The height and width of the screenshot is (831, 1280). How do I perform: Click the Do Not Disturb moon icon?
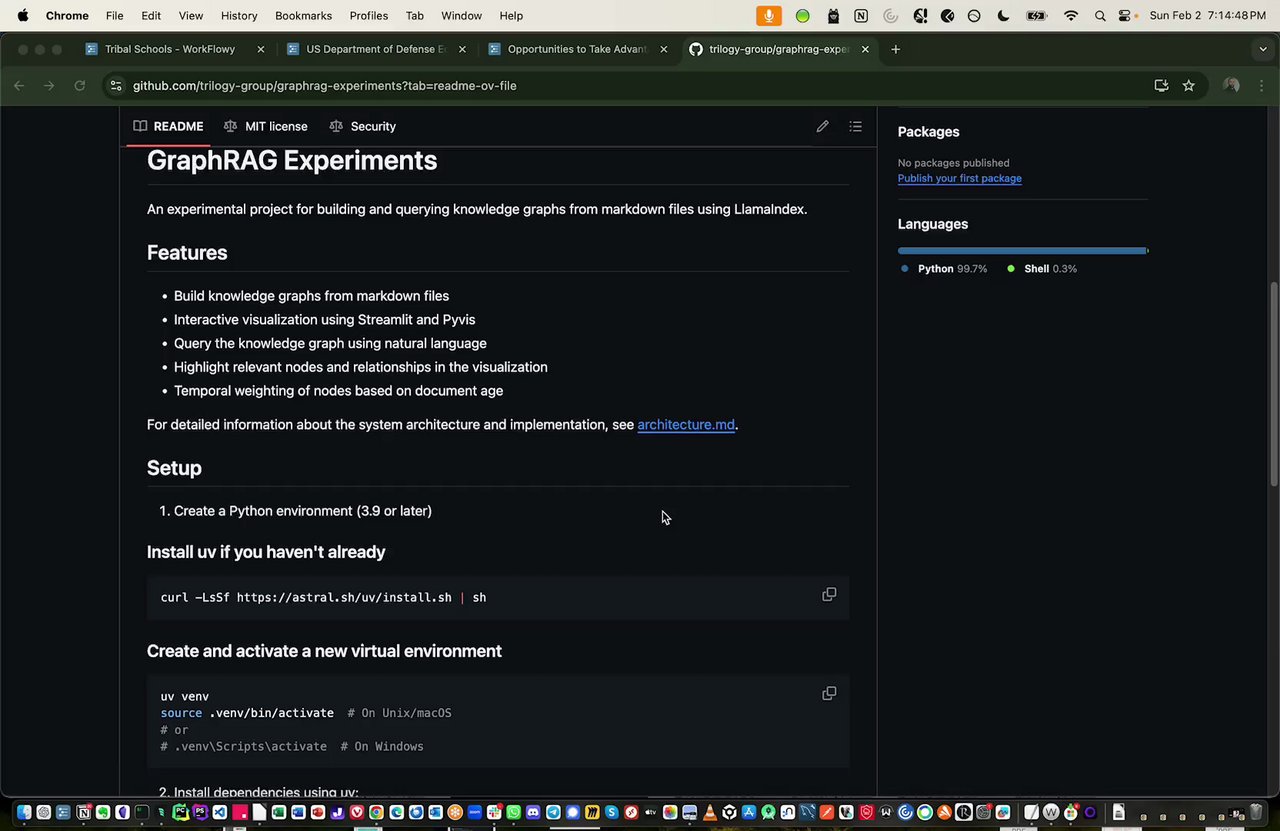1003,16
